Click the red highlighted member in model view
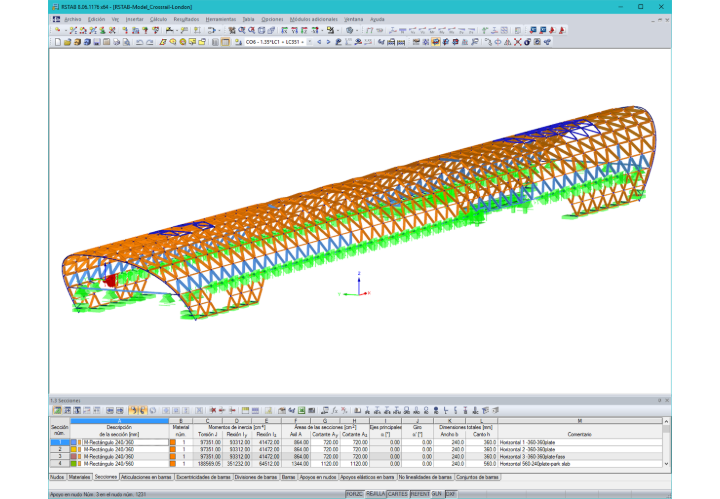The image size is (720, 499). pos(111,280)
